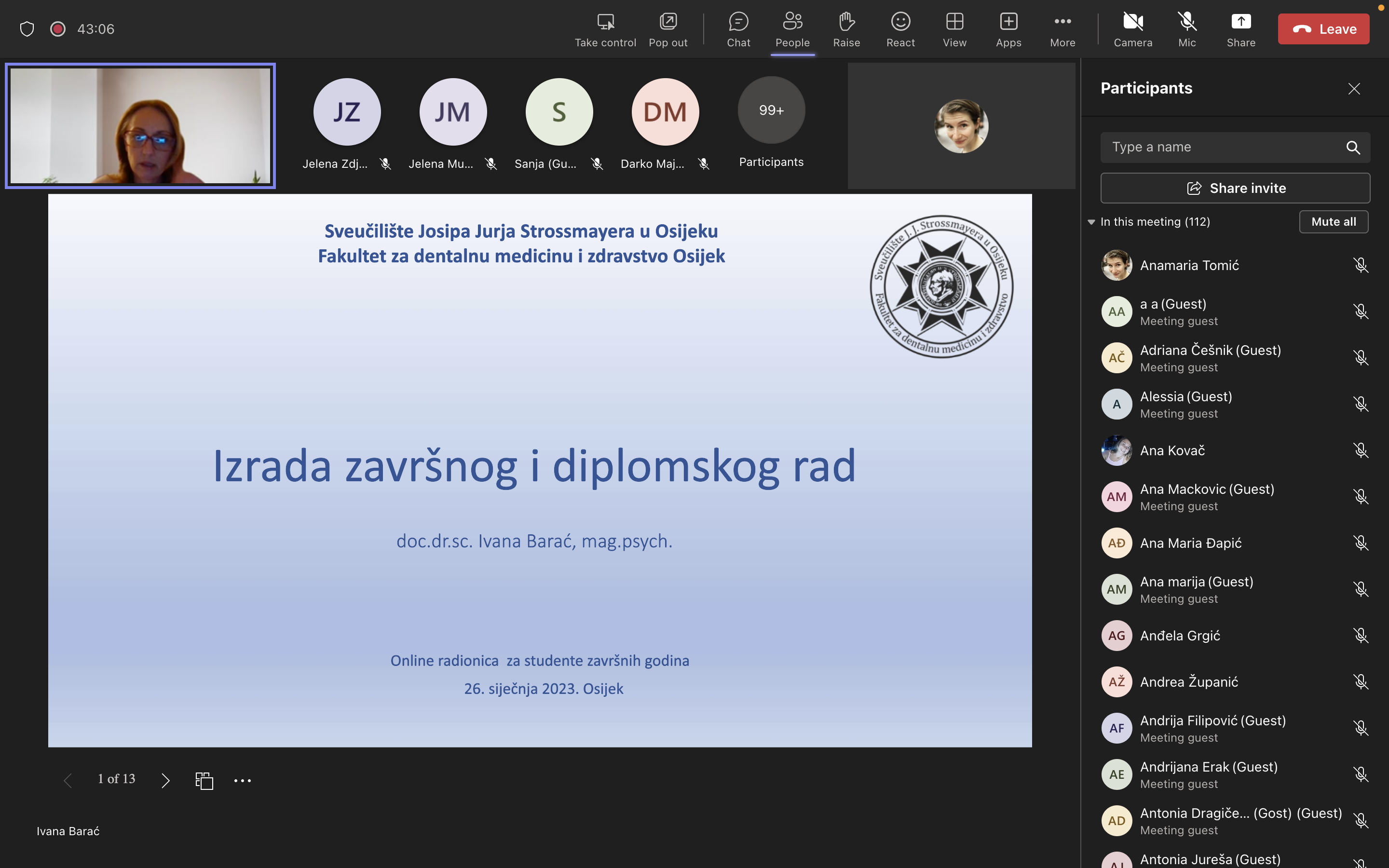The width and height of the screenshot is (1389, 868).
Task: Click the Share invite button
Action: (1235, 188)
